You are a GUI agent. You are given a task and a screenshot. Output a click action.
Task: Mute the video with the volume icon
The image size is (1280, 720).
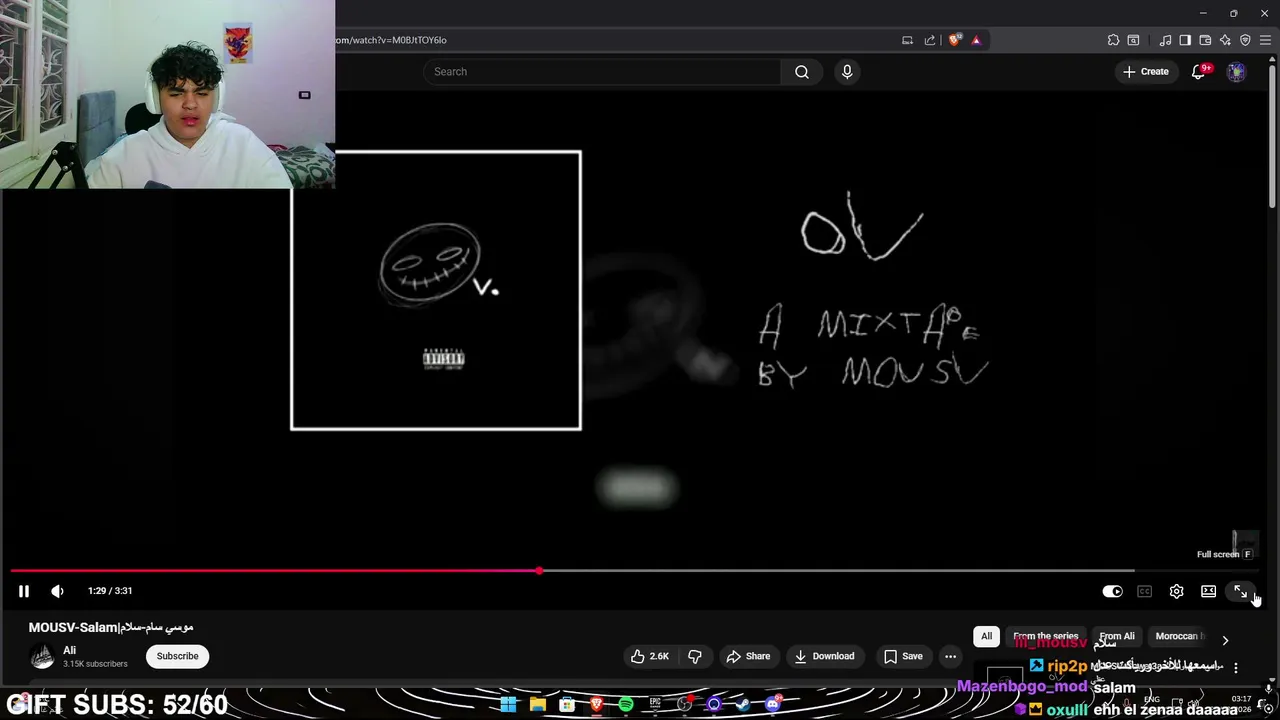click(57, 591)
